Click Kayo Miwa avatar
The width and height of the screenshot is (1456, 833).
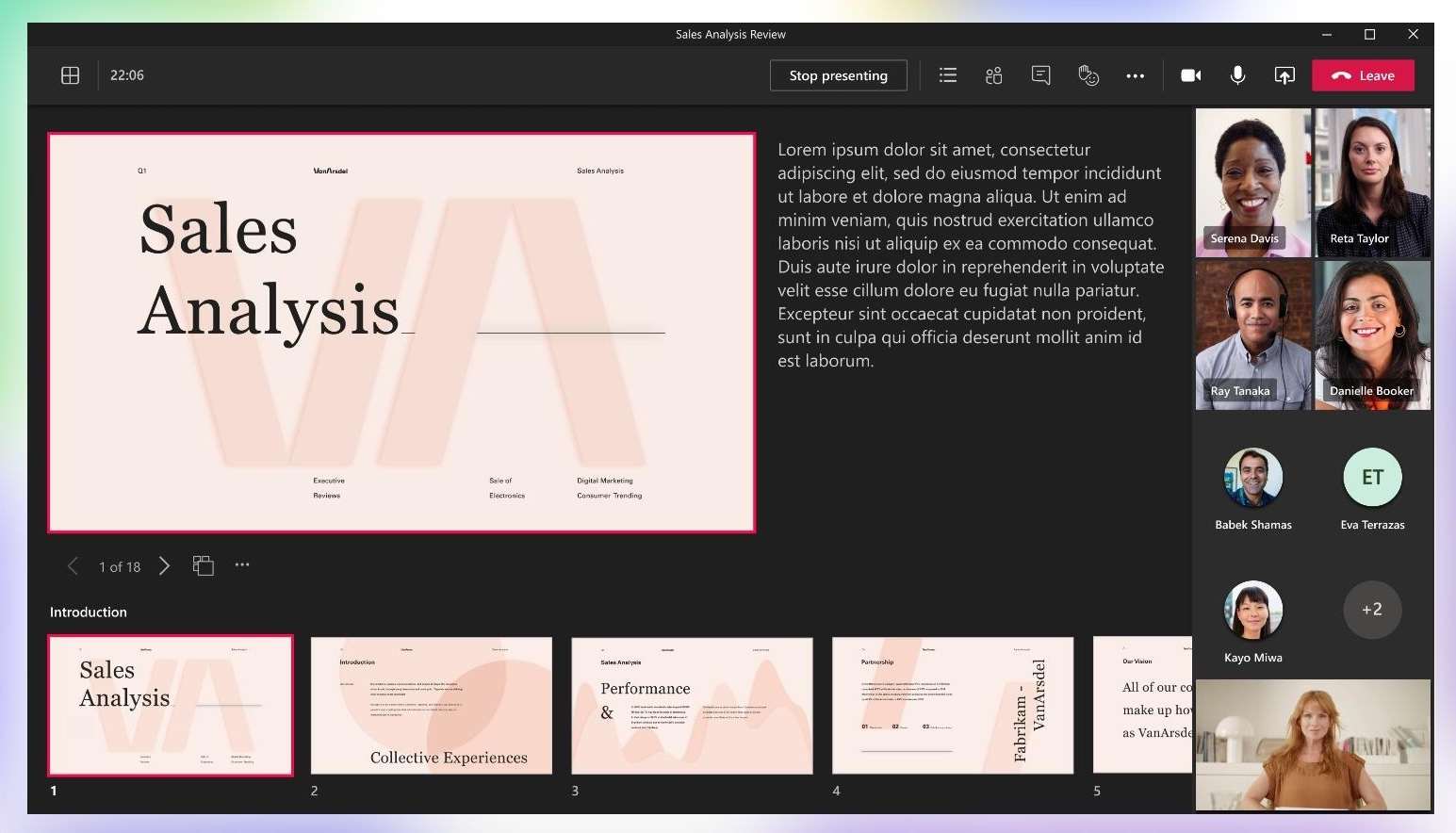1252,610
